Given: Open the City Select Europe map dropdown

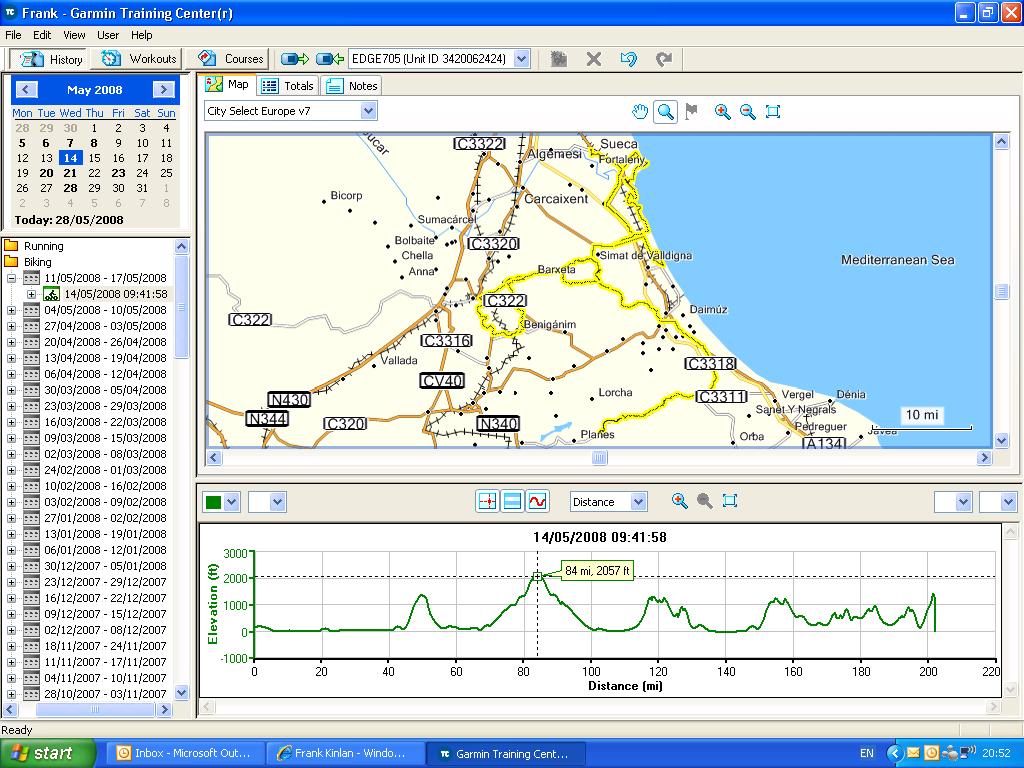Looking at the screenshot, I should pyautogui.click(x=368, y=111).
